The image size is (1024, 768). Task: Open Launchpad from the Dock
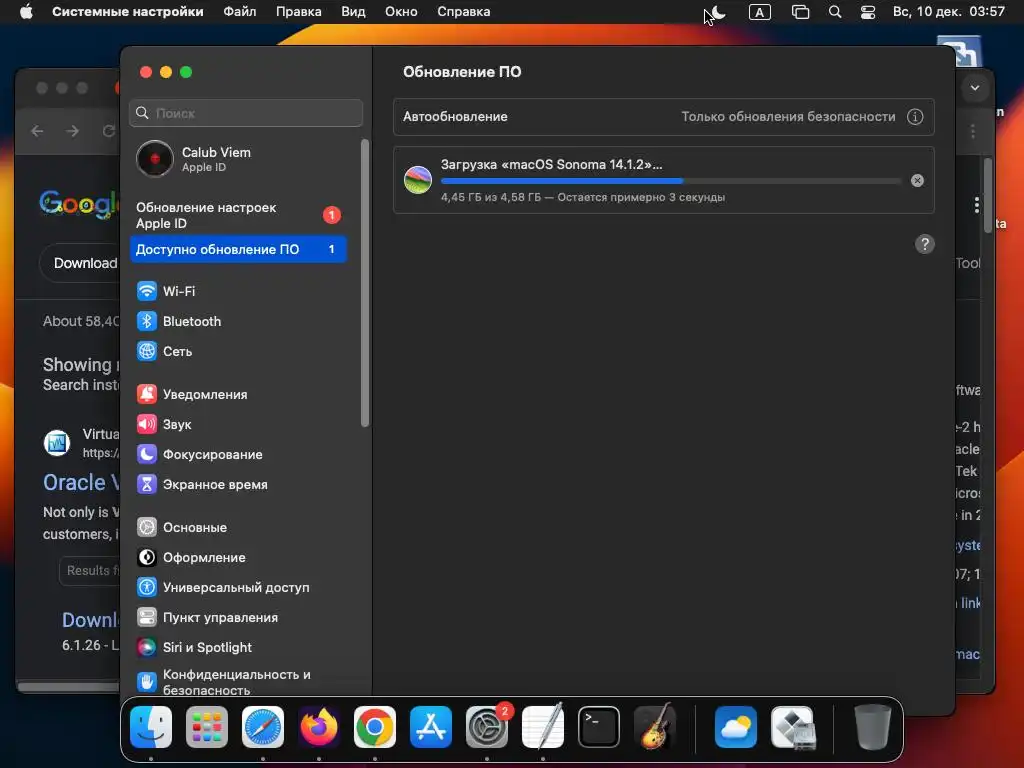pos(206,727)
